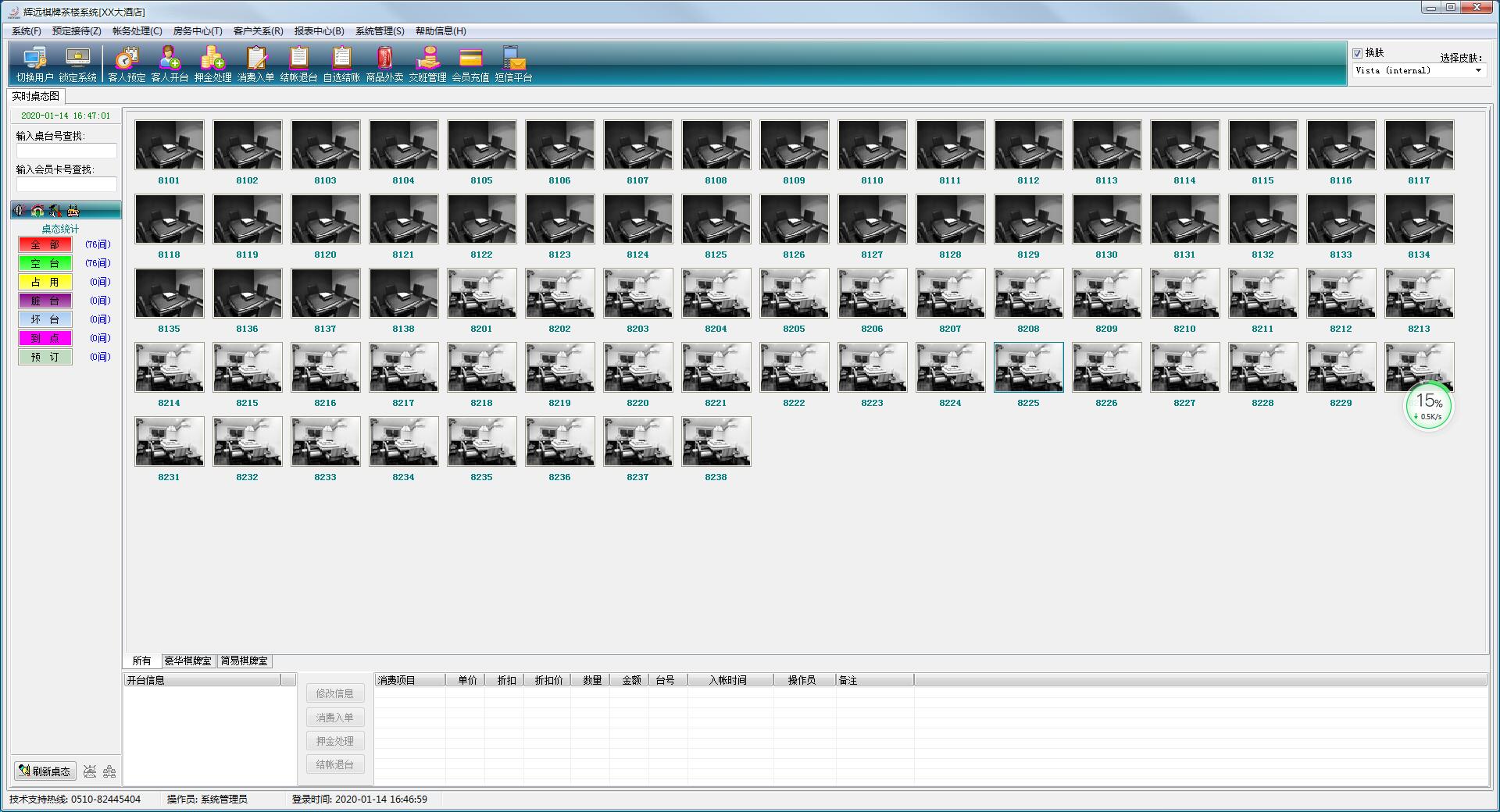Select the 所有 room category tab

[141, 661]
